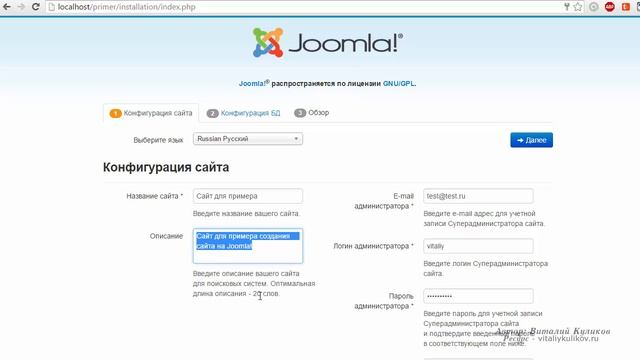Click the E-mail администратора field

(478, 196)
